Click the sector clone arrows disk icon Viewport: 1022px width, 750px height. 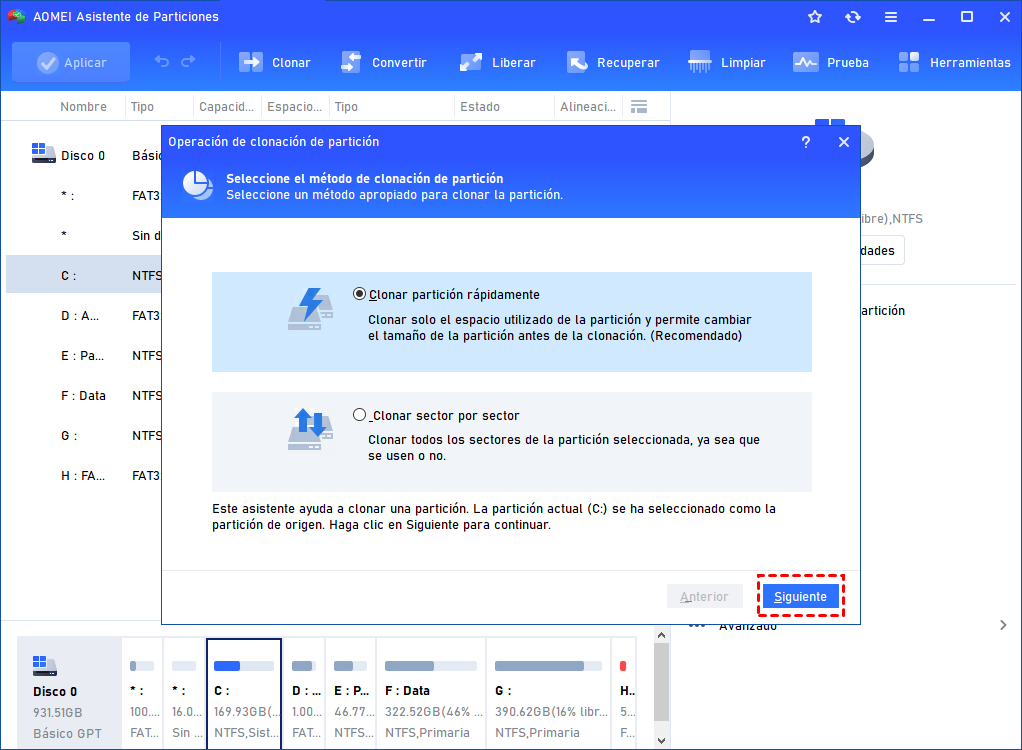point(310,429)
